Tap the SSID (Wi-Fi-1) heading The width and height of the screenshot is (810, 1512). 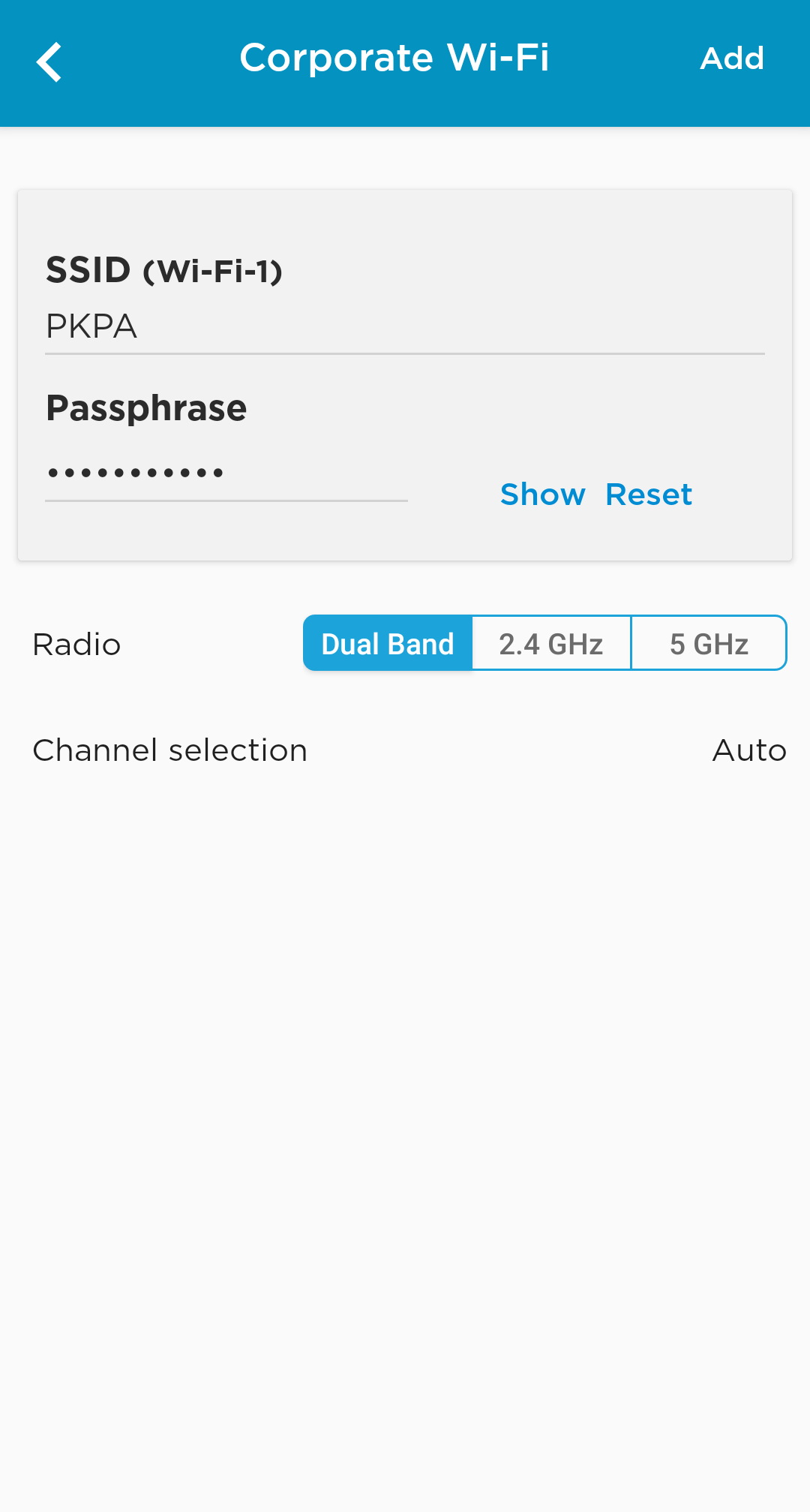click(x=88, y=270)
